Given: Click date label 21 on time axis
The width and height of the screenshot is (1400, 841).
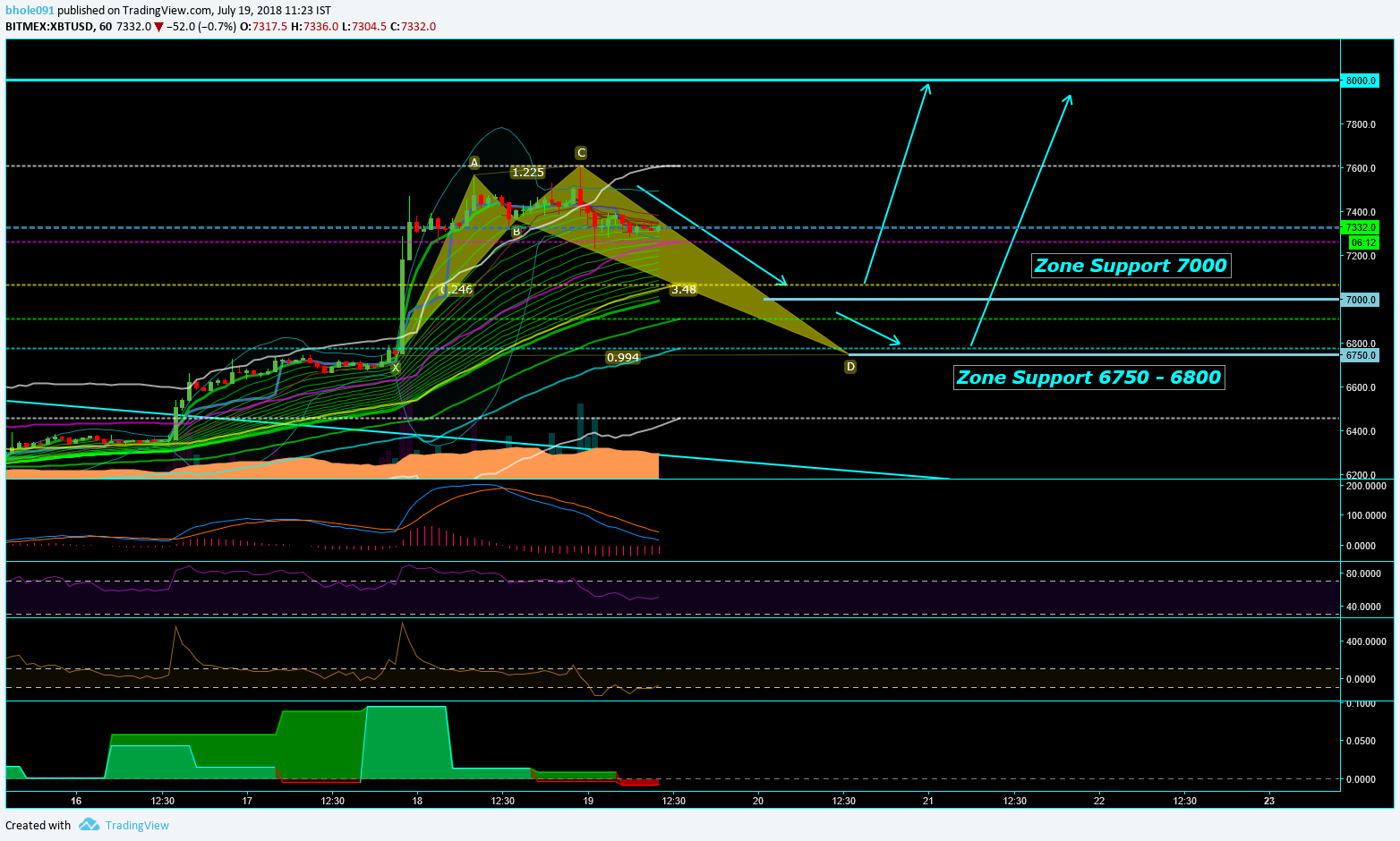Looking at the screenshot, I should tap(928, 801).
